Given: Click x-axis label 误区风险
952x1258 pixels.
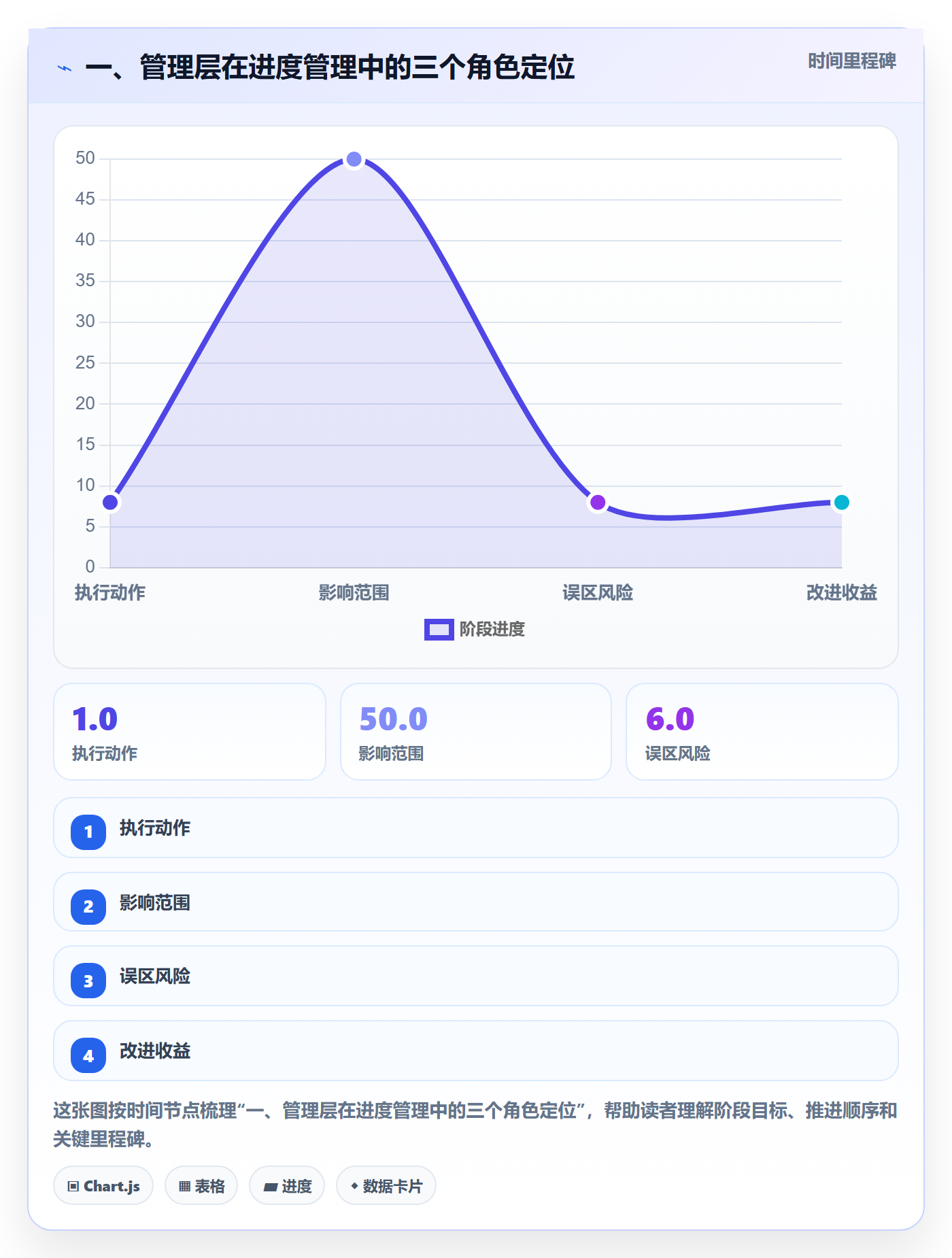Looking at the screenshot, I should pos(598,592).
